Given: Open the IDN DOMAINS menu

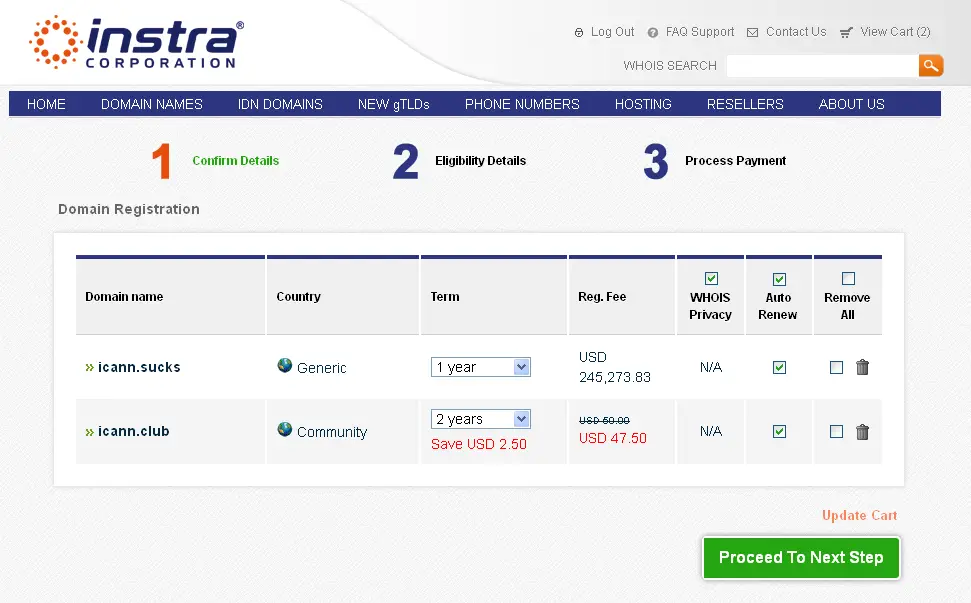Looking at the screenshot, I should [280, 104].
